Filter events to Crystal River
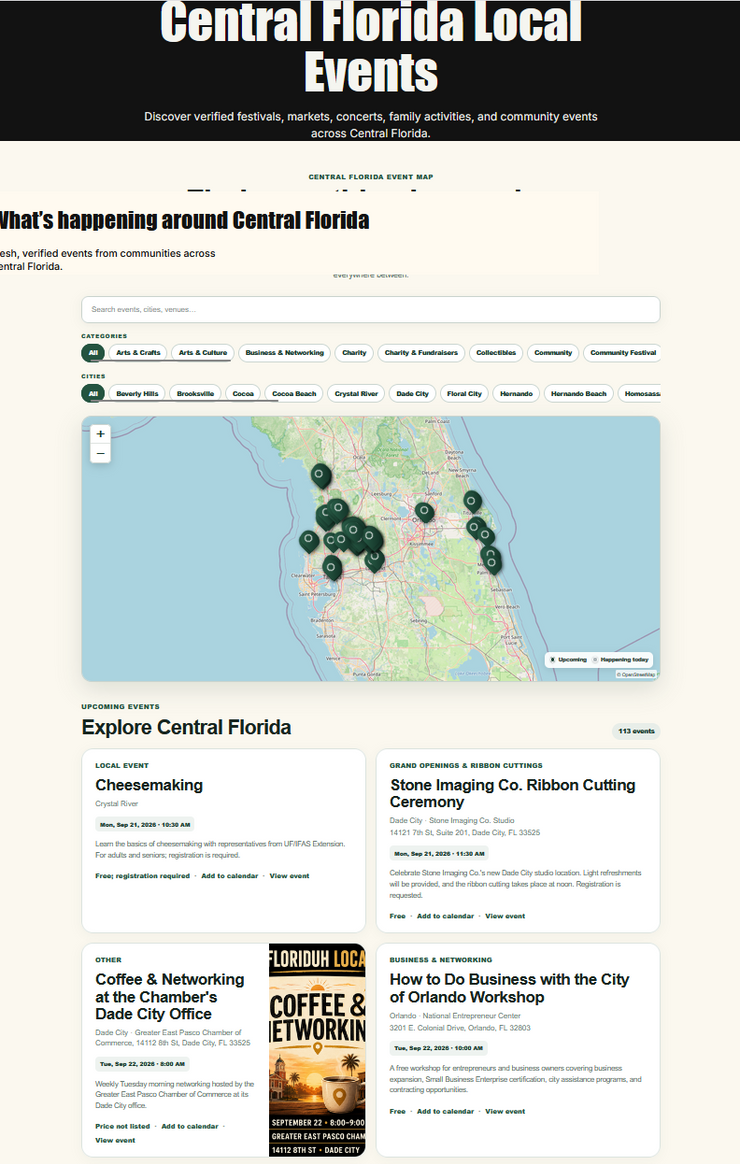The height and width of the screenshot is (1164, 740). coord(356,393)
